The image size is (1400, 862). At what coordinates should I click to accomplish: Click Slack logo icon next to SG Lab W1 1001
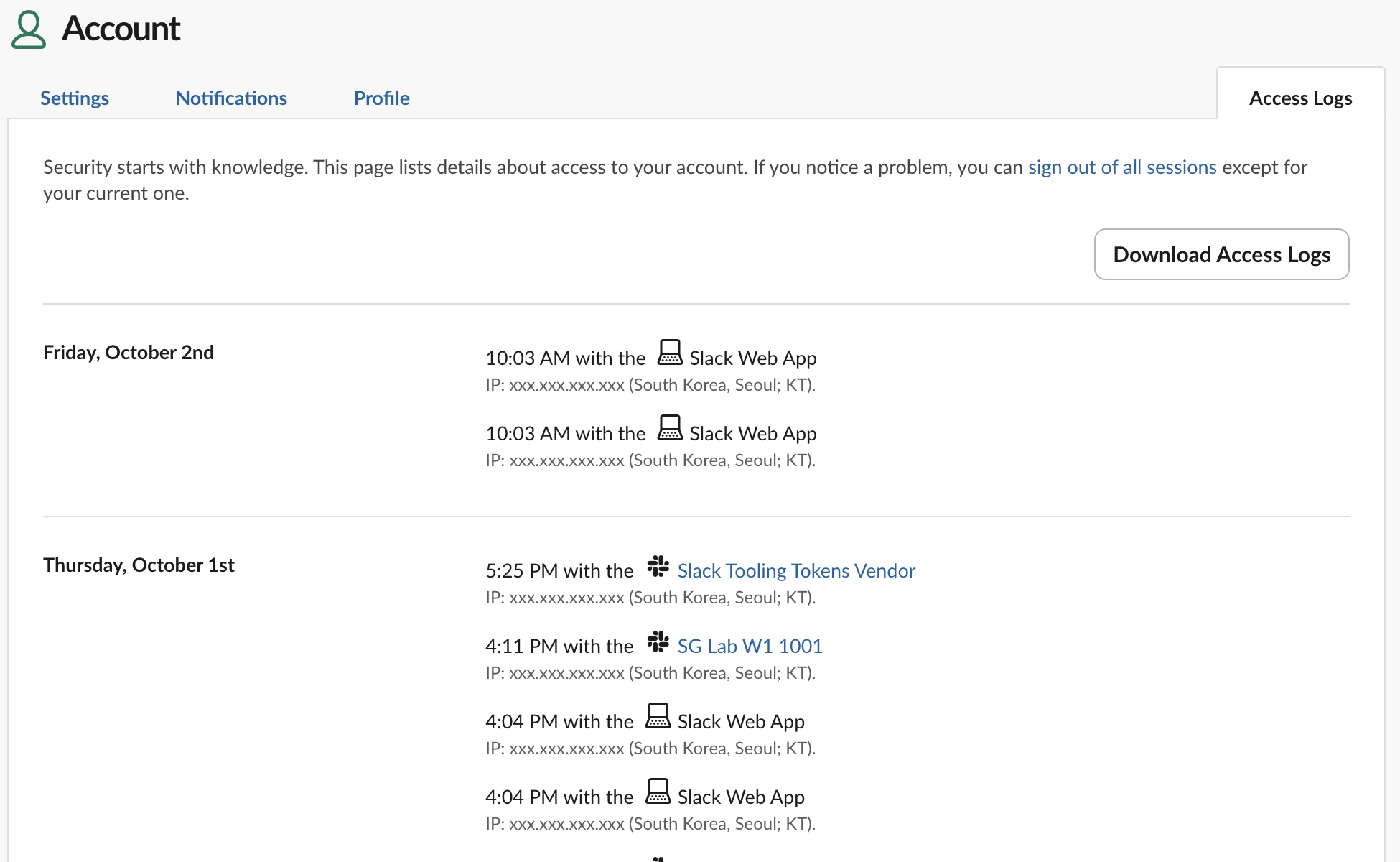(x=658, y=641)
